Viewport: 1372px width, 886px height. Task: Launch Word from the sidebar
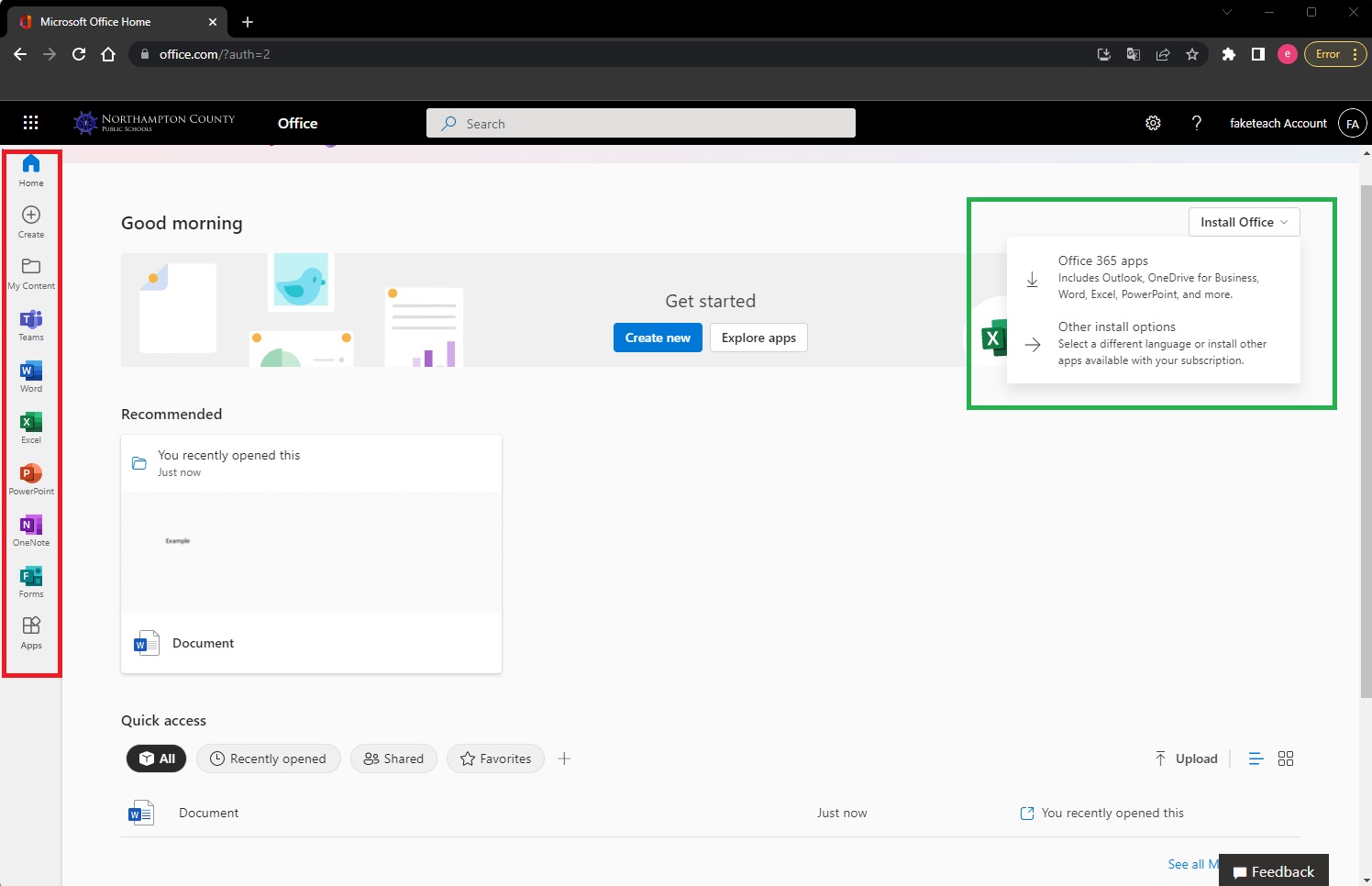point(31,376)
